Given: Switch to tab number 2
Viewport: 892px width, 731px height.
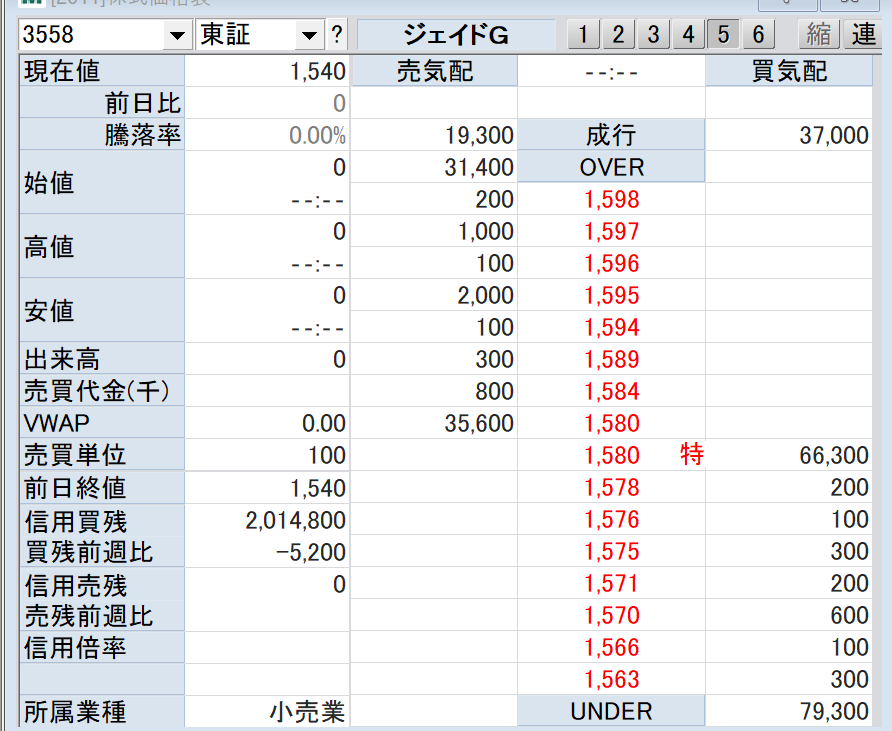Looking at the screenshot, I should [618, 35].
